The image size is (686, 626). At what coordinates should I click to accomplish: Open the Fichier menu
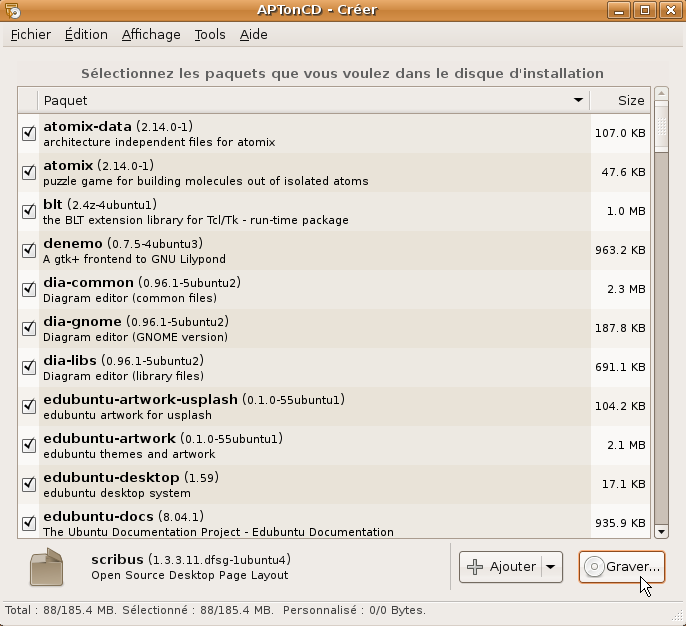point(31,35)
